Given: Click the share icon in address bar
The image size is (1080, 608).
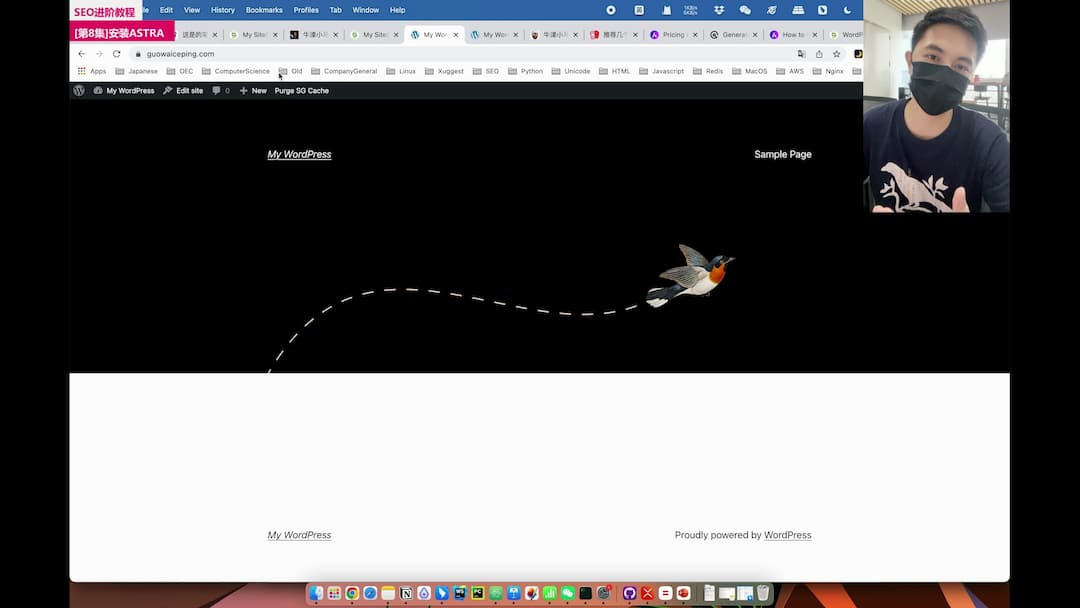Looking at the screenshot, I should click(x=819, y=54).
